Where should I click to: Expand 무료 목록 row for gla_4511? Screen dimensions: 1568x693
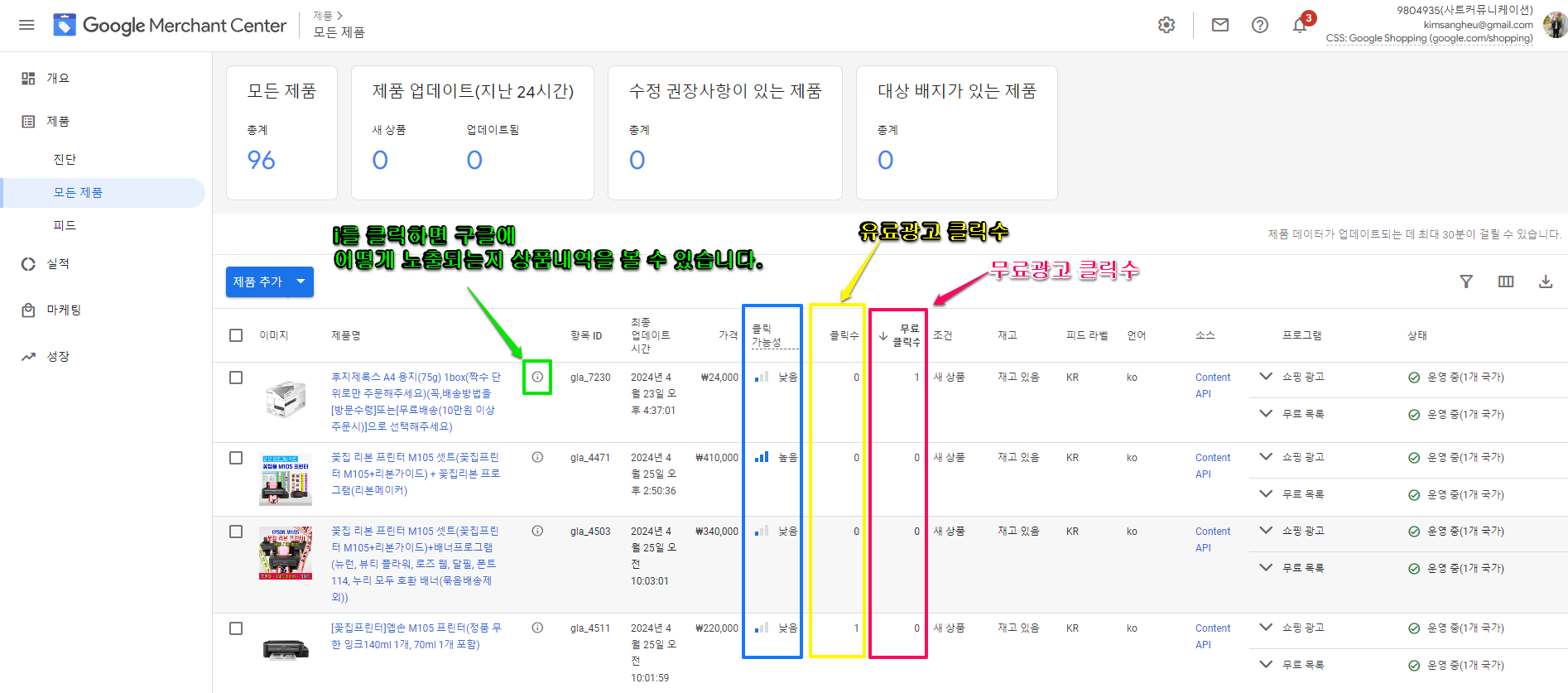1266,664
